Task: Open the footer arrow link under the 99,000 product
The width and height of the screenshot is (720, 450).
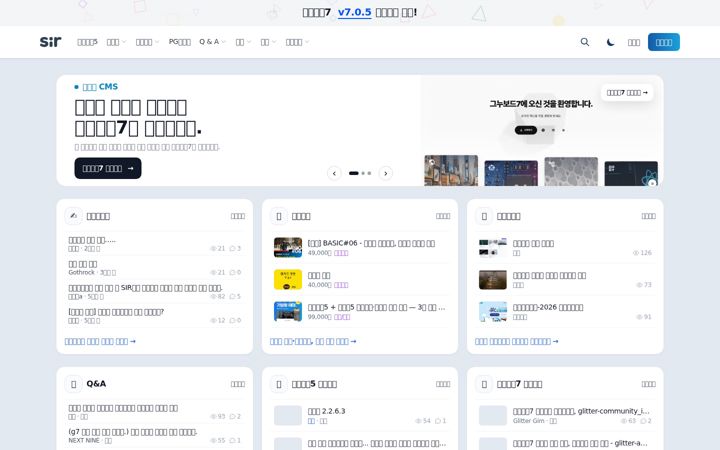Action: tap(313, 341)
